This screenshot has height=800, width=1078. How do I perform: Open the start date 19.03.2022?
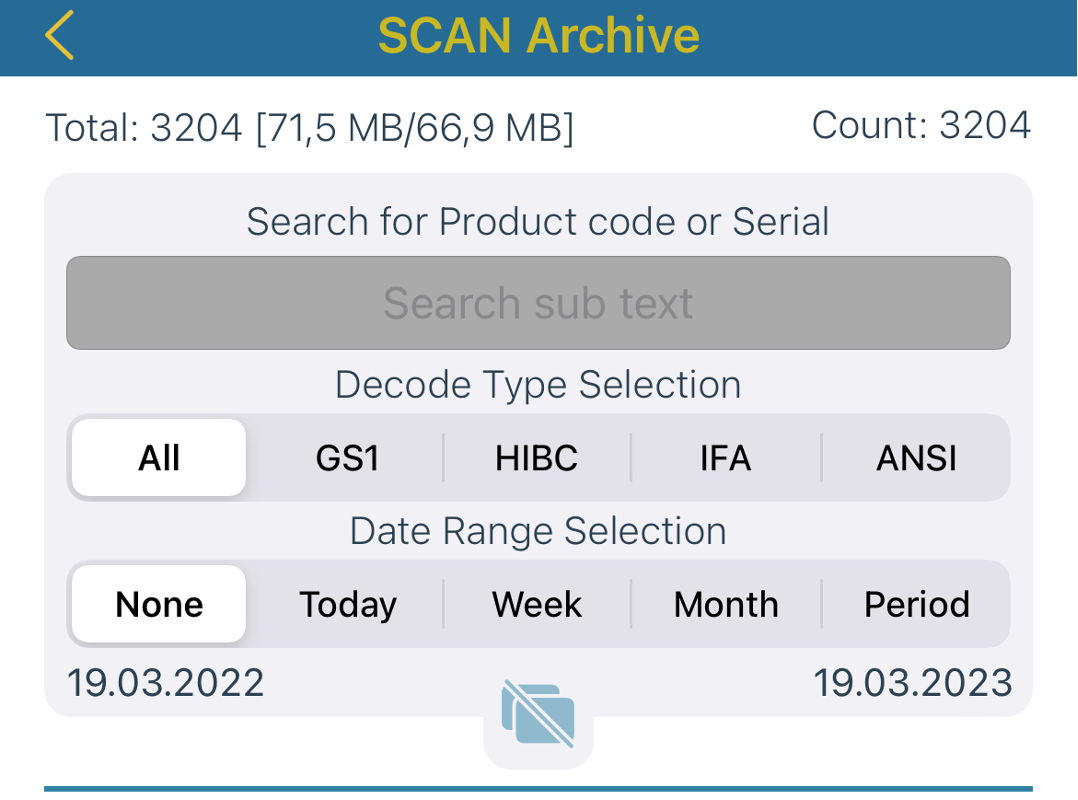pos(166,682)
